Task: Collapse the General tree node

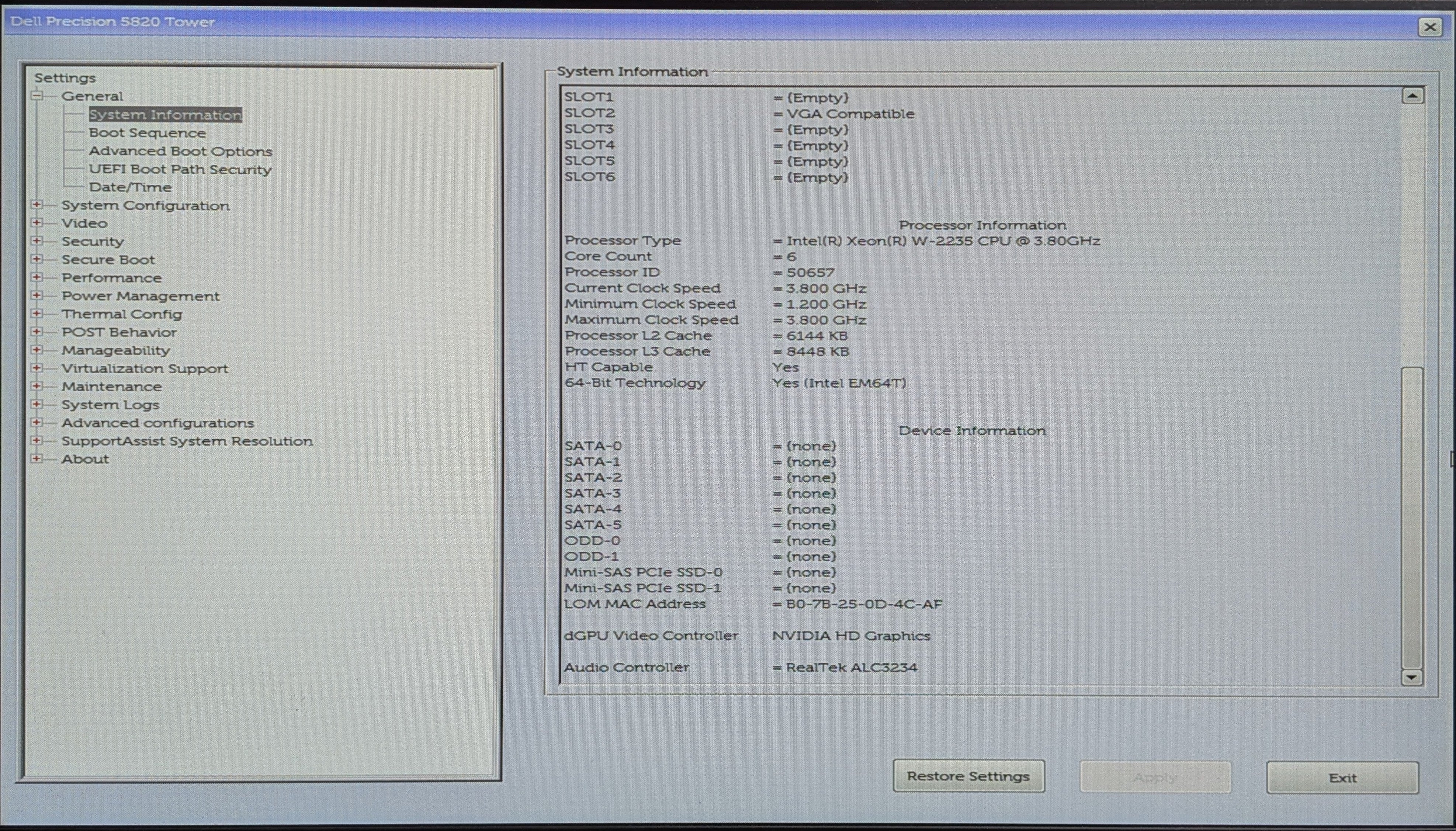Action: point(37,96)
